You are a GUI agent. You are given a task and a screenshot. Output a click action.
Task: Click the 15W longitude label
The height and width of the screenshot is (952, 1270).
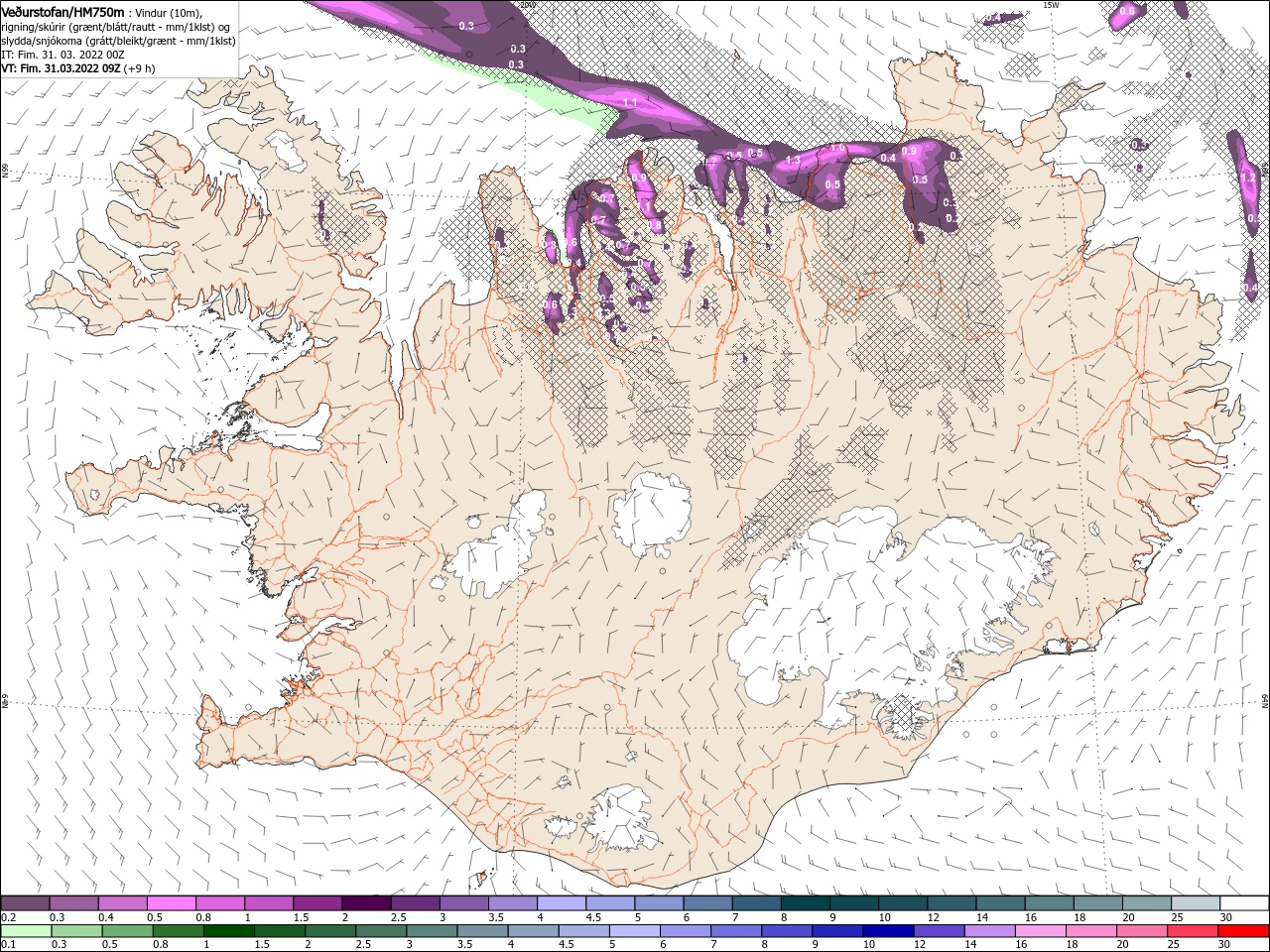1050,5
